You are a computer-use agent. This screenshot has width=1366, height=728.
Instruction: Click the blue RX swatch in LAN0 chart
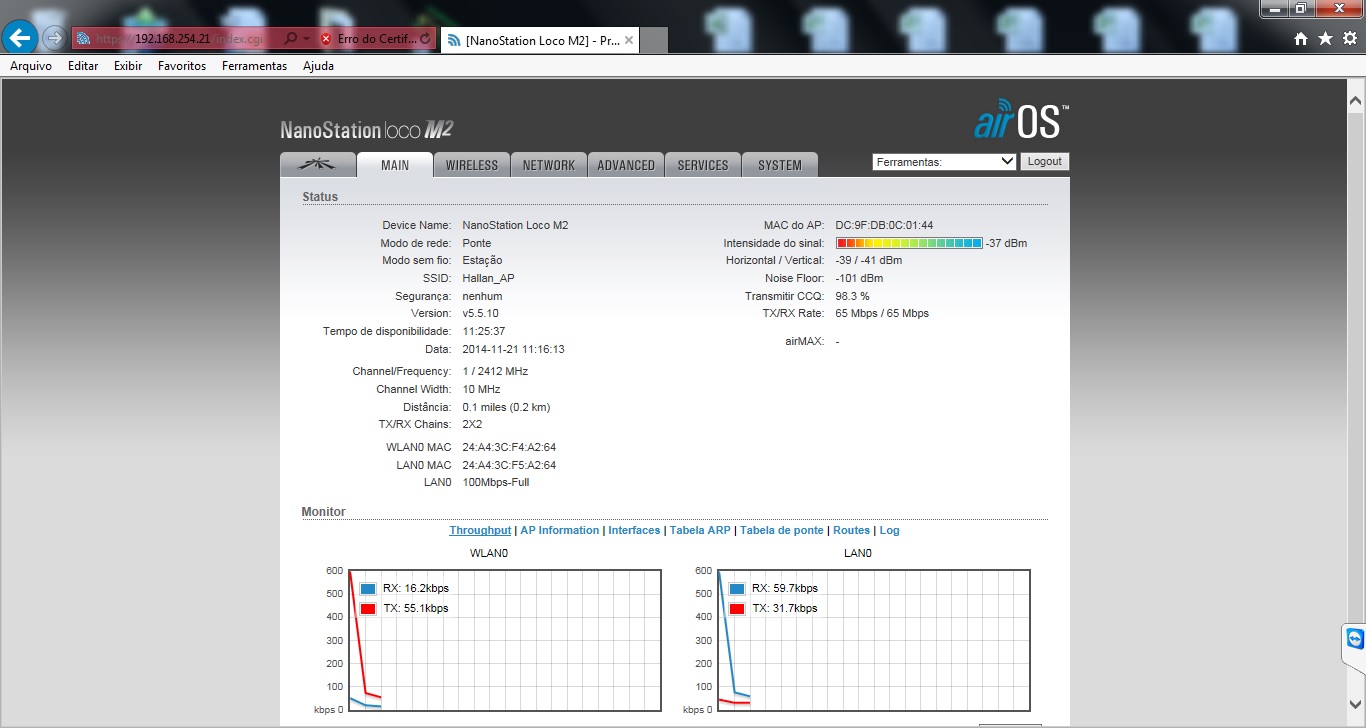pos(737,589)
